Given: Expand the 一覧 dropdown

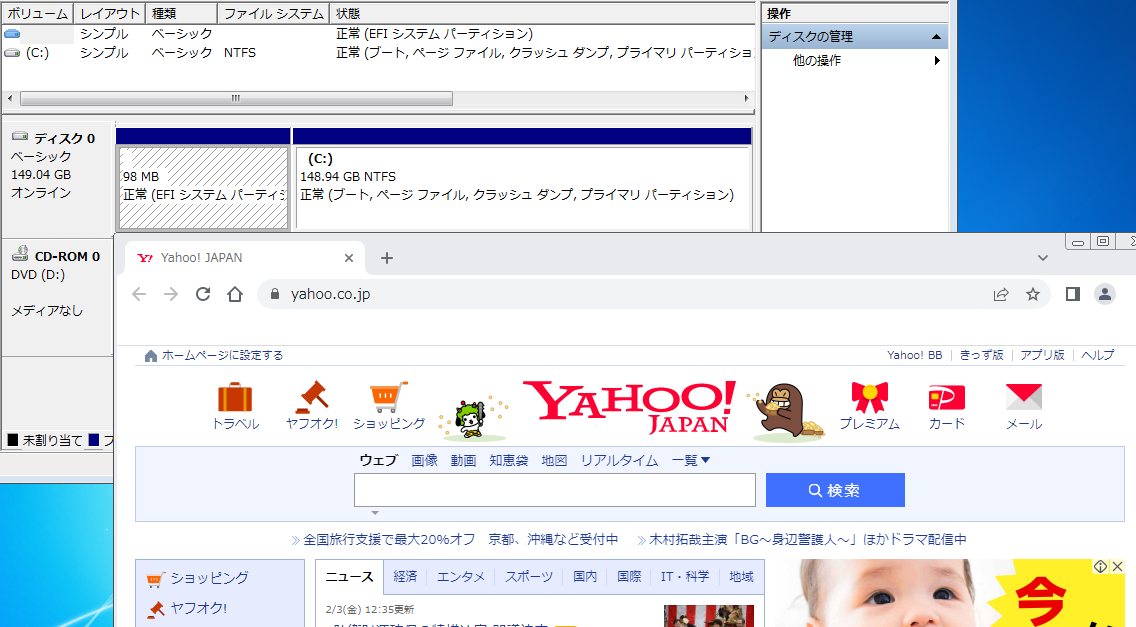Looking at the screenshot, I should [x=690, y=460].
